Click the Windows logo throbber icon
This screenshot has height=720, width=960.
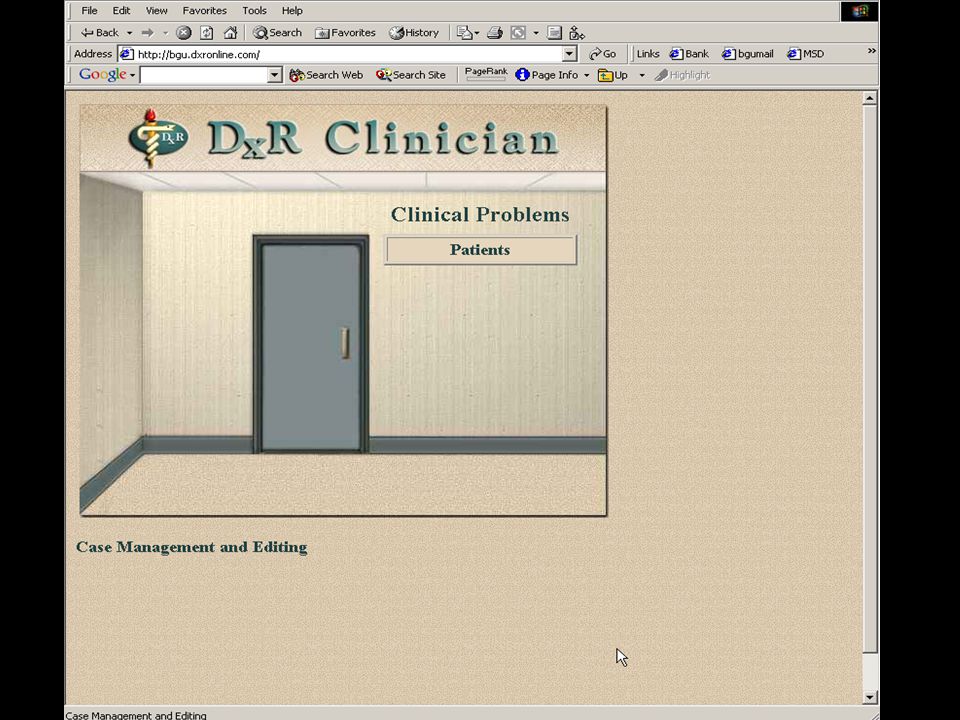pos(859,11)
